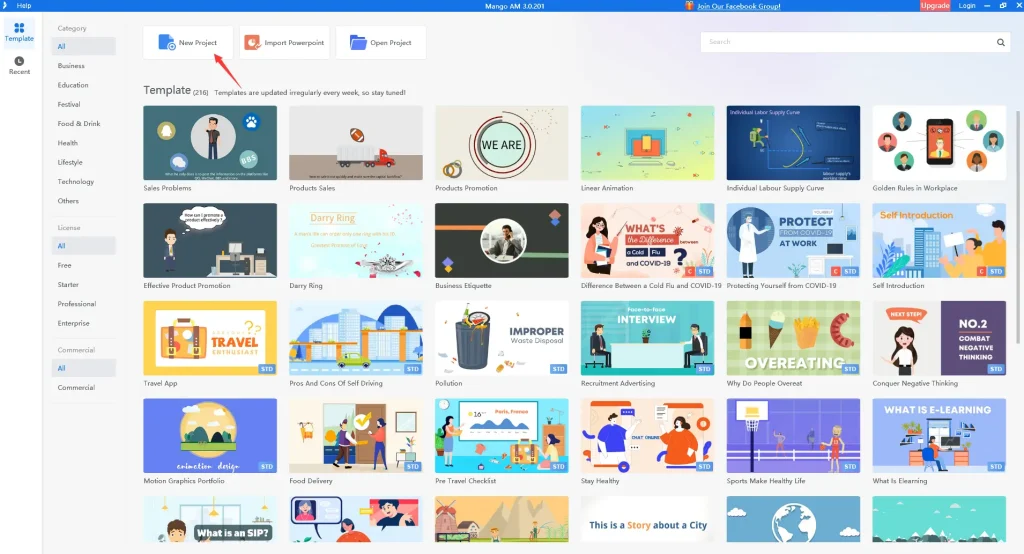Open the Travel App template thumbnail
1024x554 pixels.
pyautogui.click(x=210, y=338)
